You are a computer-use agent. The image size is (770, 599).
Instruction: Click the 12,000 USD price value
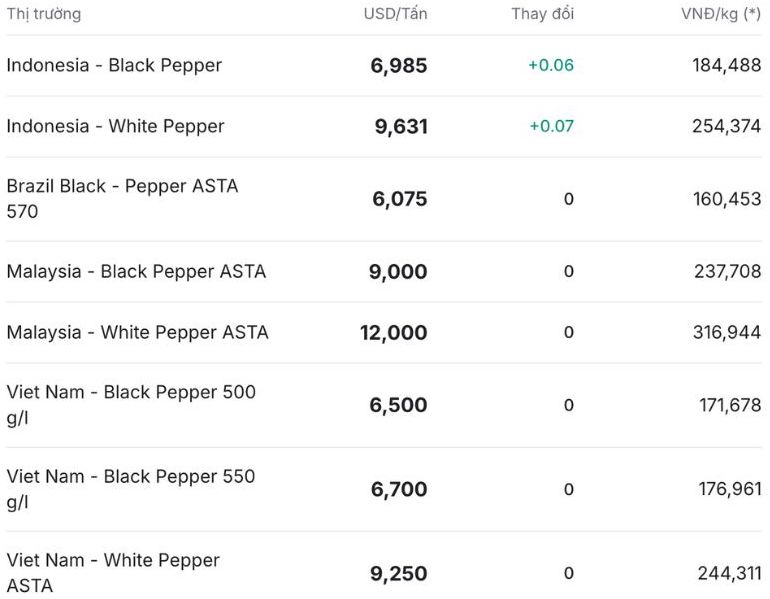point(393,333)
